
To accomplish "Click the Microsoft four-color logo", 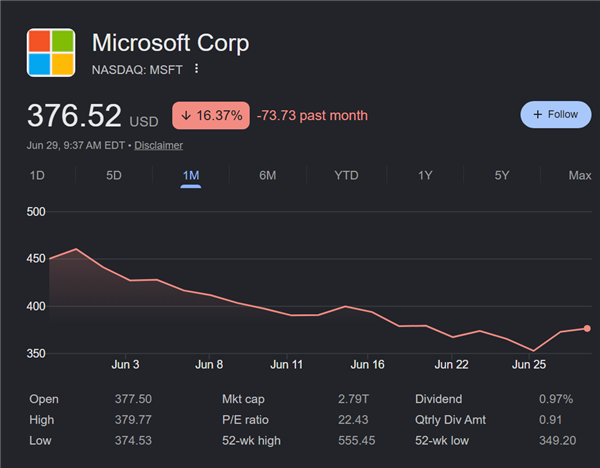I will pos(51,53).
